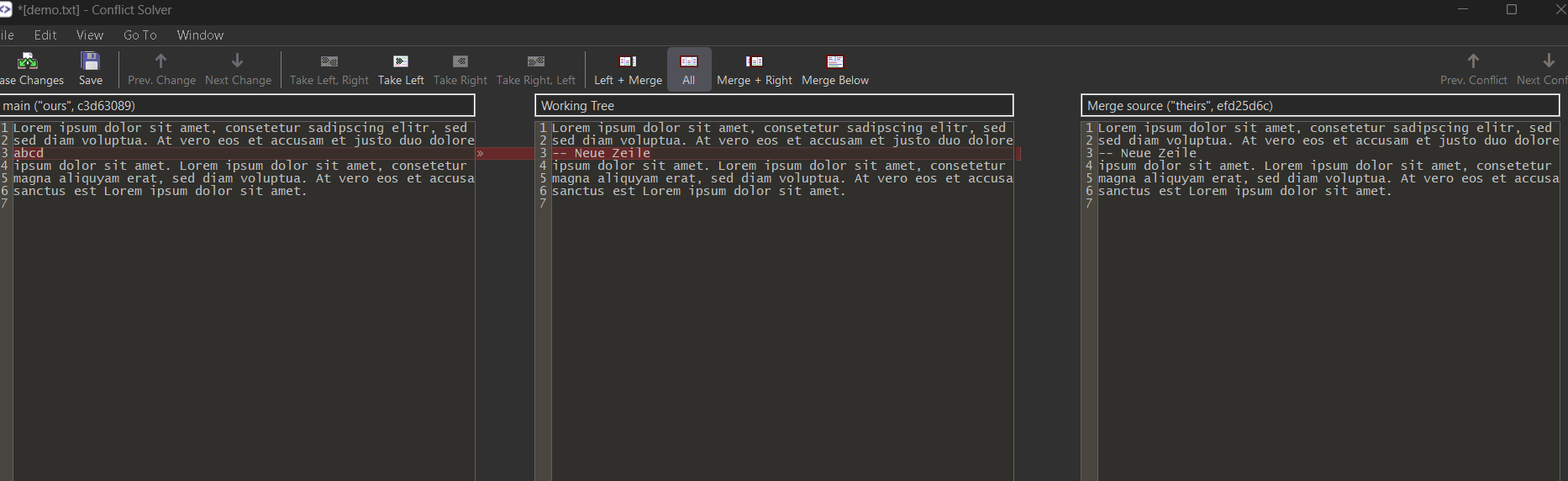1568x481 pixels.
Task: Open the Edit menu
Action: point(45,34)
